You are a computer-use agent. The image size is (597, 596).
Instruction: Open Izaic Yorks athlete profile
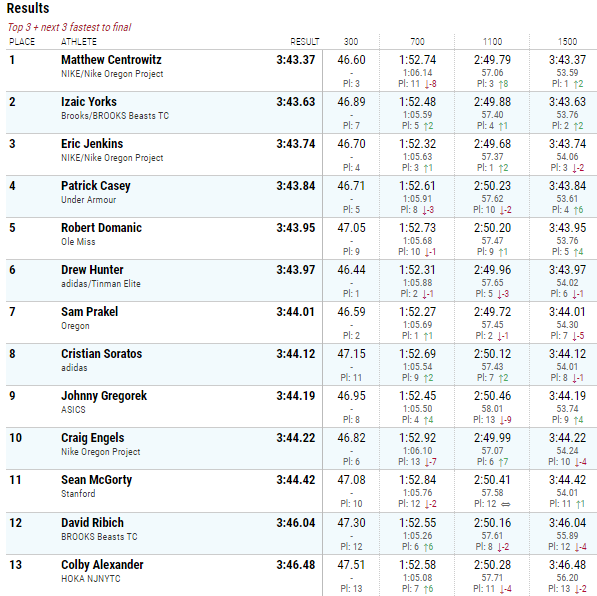coord(89,102)
